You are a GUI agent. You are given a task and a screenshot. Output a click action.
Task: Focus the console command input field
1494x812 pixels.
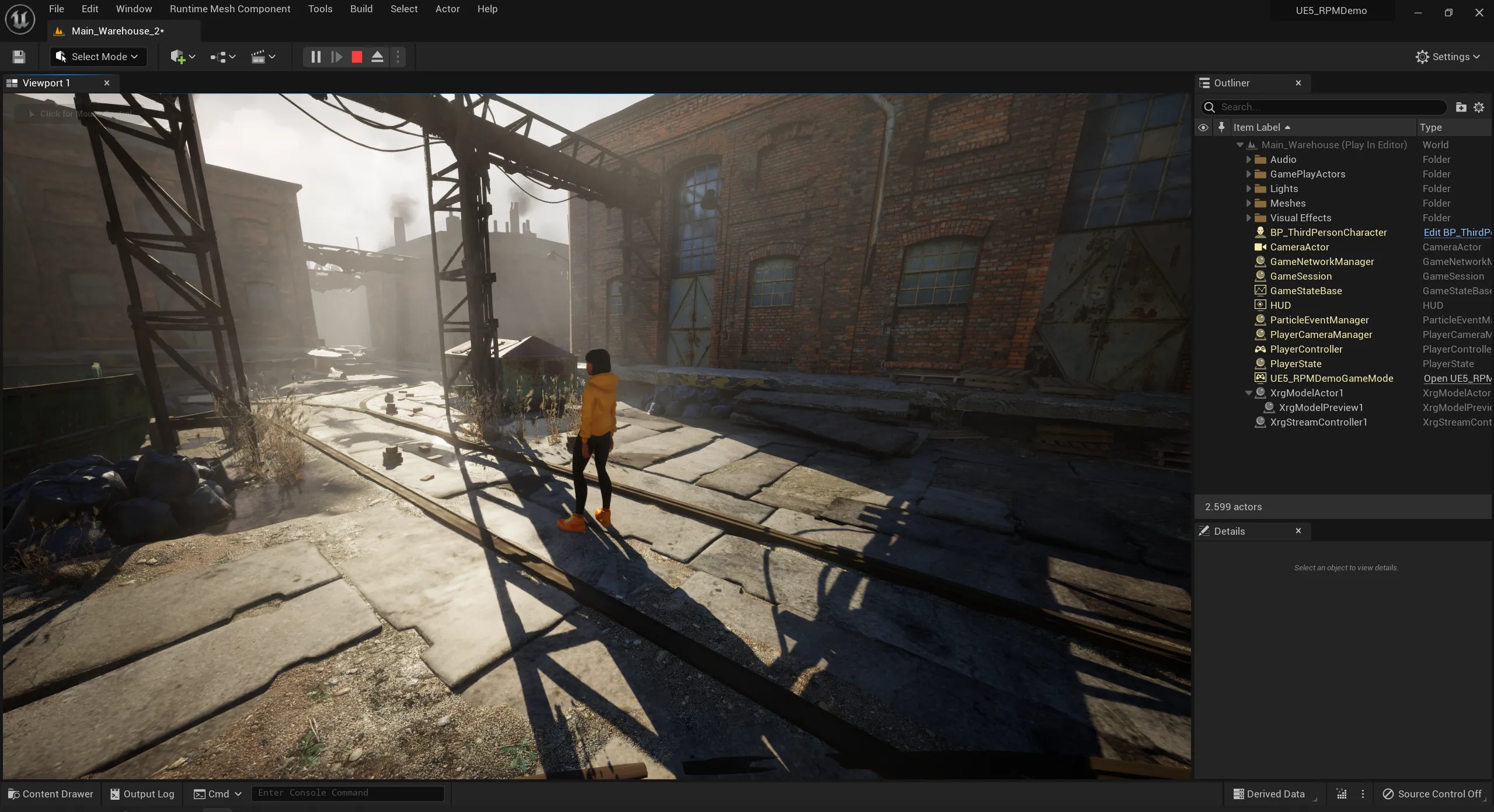[x=348, y=793]
